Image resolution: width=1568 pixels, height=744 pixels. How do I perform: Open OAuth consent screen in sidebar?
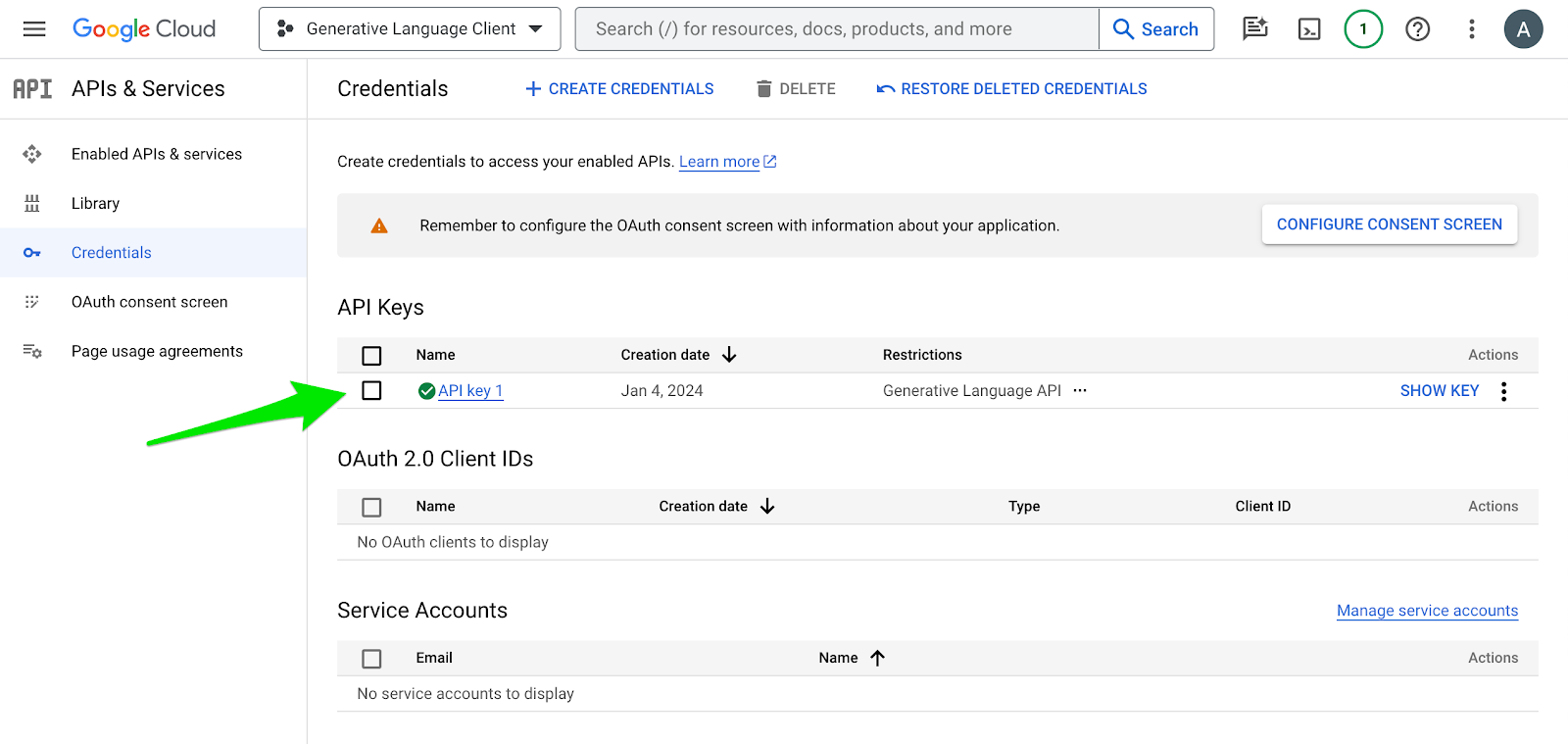click(149, 302)
